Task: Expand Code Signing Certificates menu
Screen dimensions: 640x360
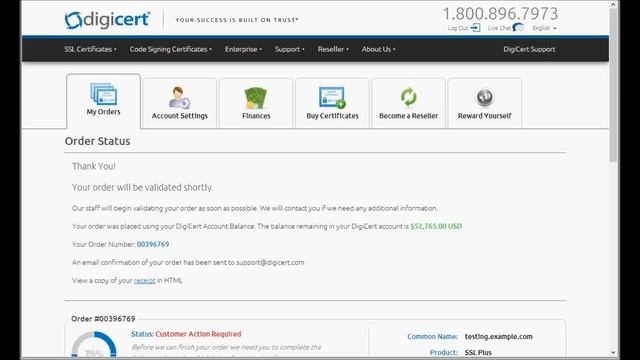Action: coord(171,49)
